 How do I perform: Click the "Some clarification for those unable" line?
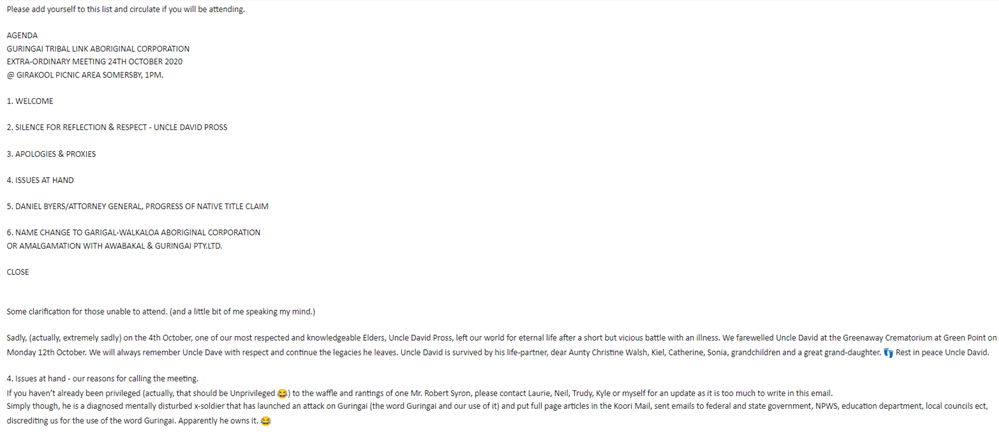[160, 312]
